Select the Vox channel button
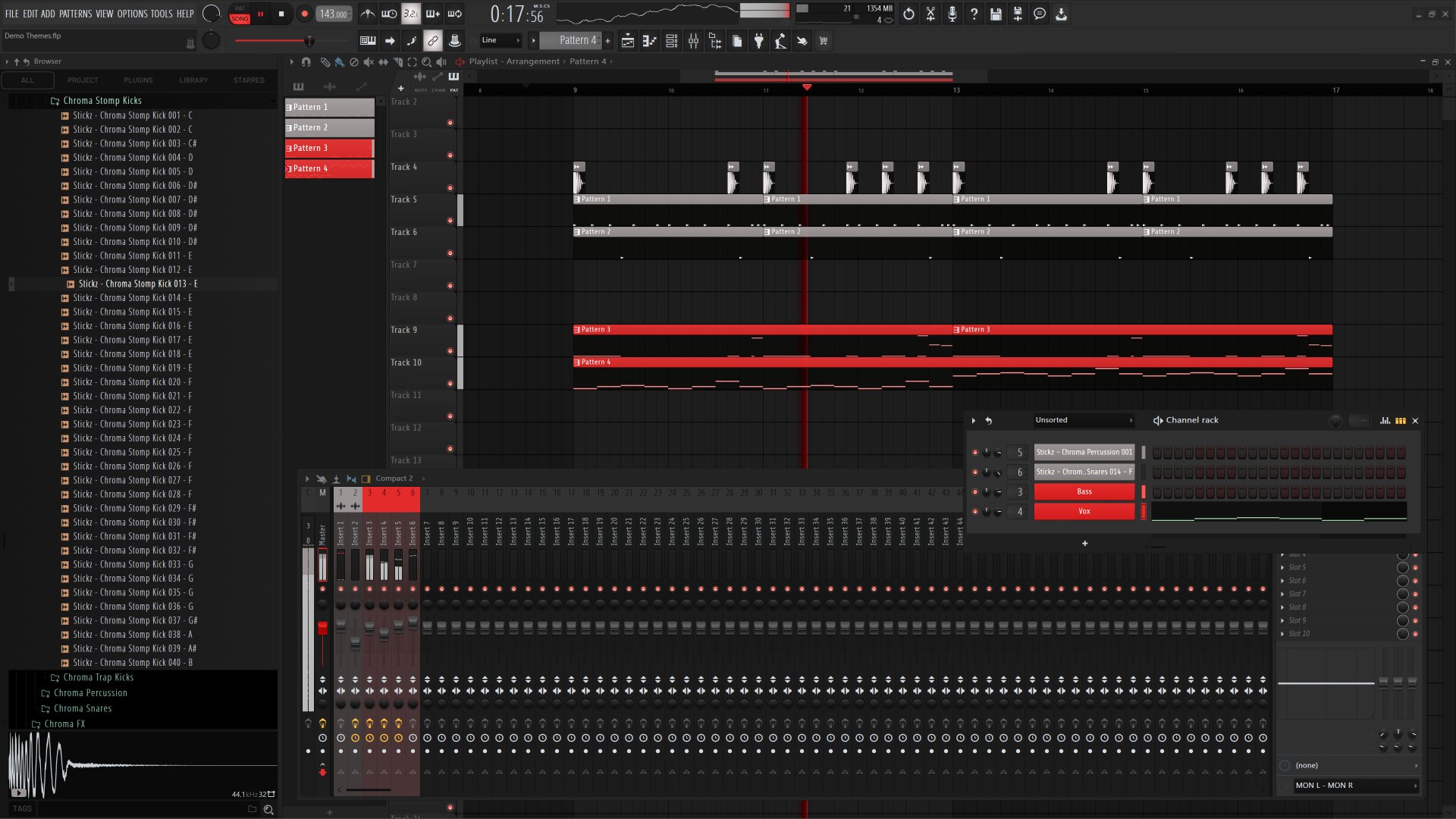Screen dimensions: 1456x819 click(x=1084, y=511)
